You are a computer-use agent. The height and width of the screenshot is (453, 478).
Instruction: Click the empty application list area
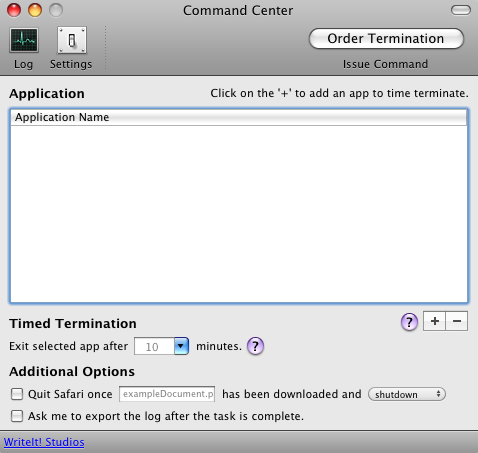pyautogui.click(x=239, y=214)
